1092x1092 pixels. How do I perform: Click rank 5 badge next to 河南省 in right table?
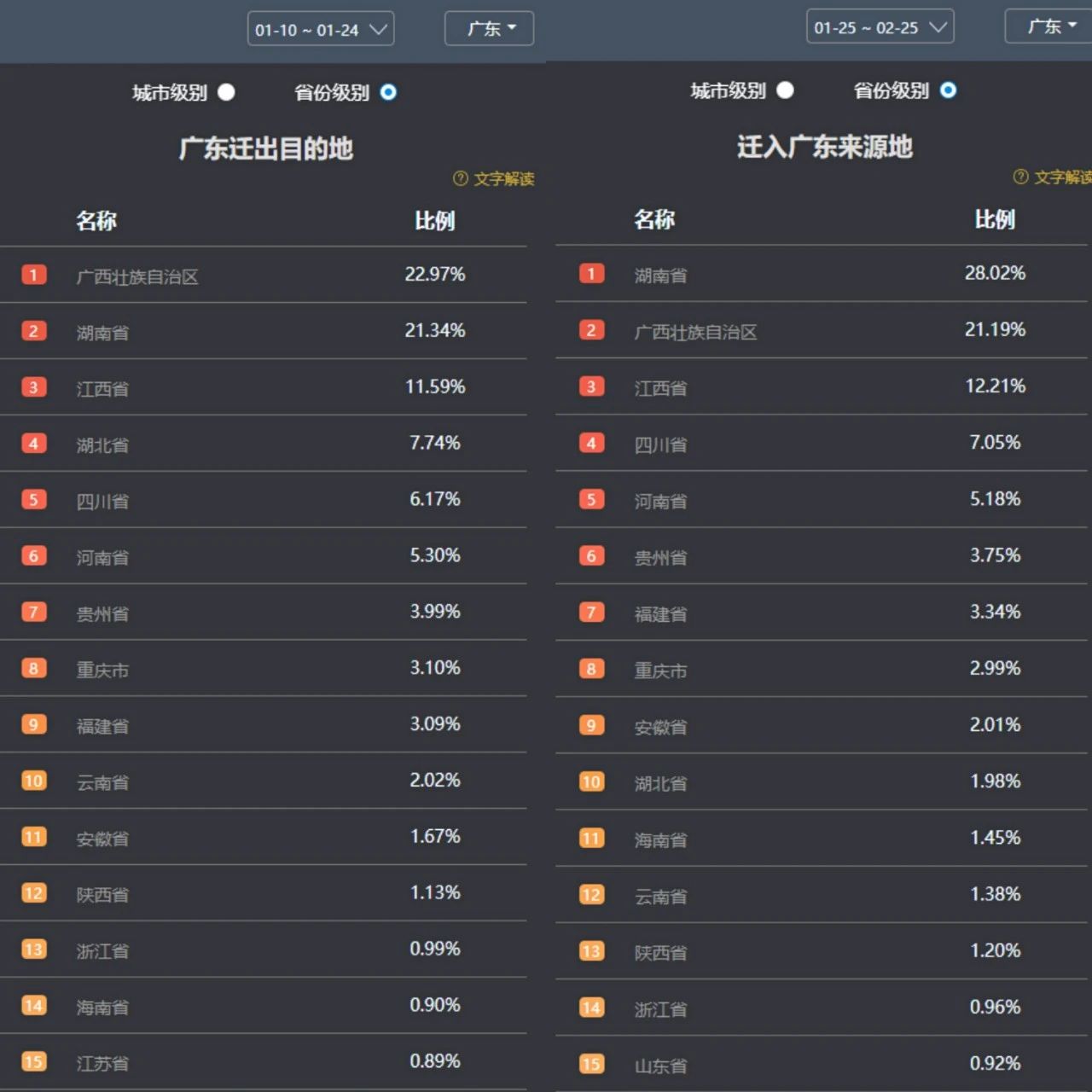click(x=591, y=499)
